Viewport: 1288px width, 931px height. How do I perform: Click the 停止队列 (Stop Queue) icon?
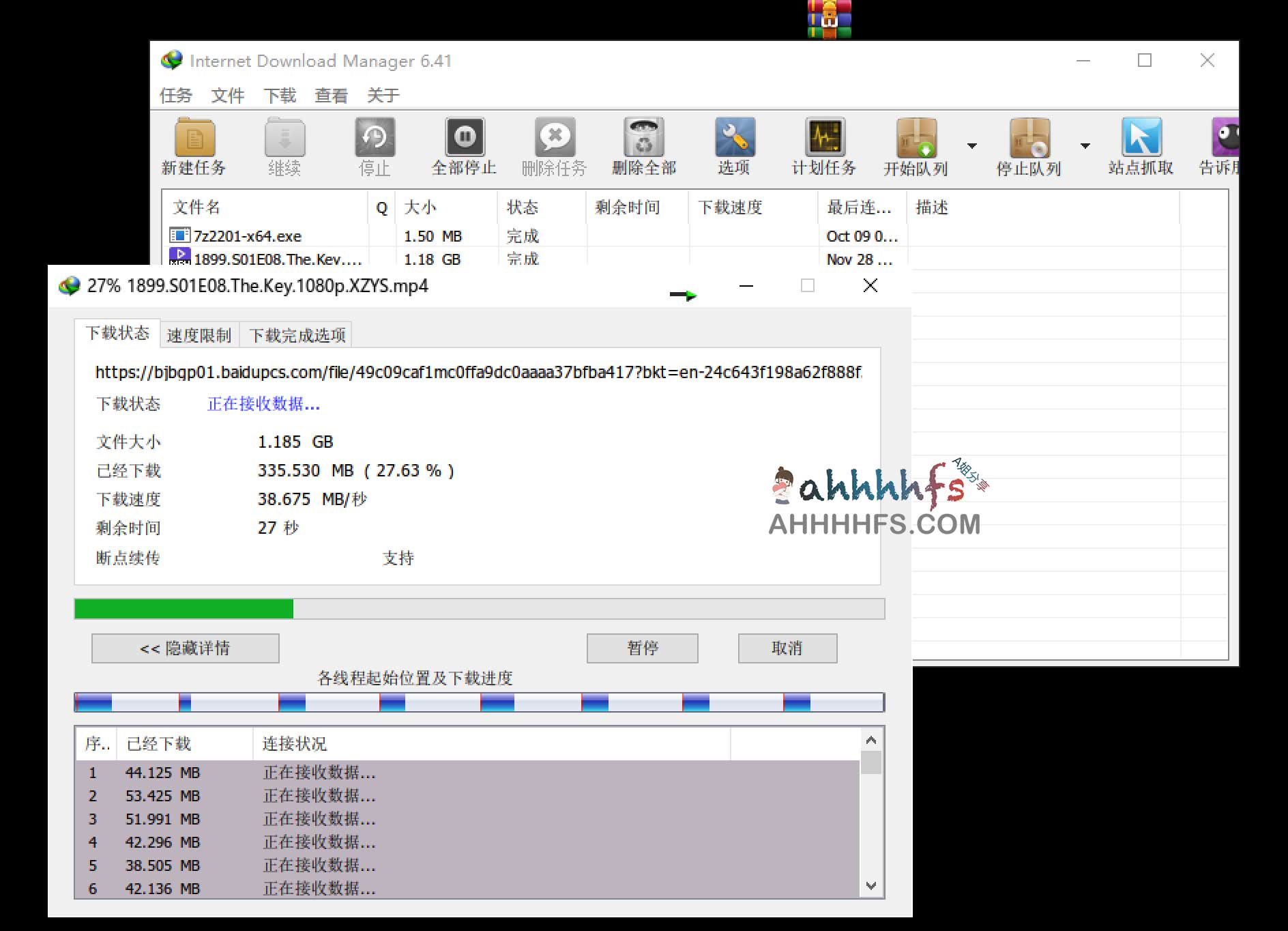[x=1029, y=145]
